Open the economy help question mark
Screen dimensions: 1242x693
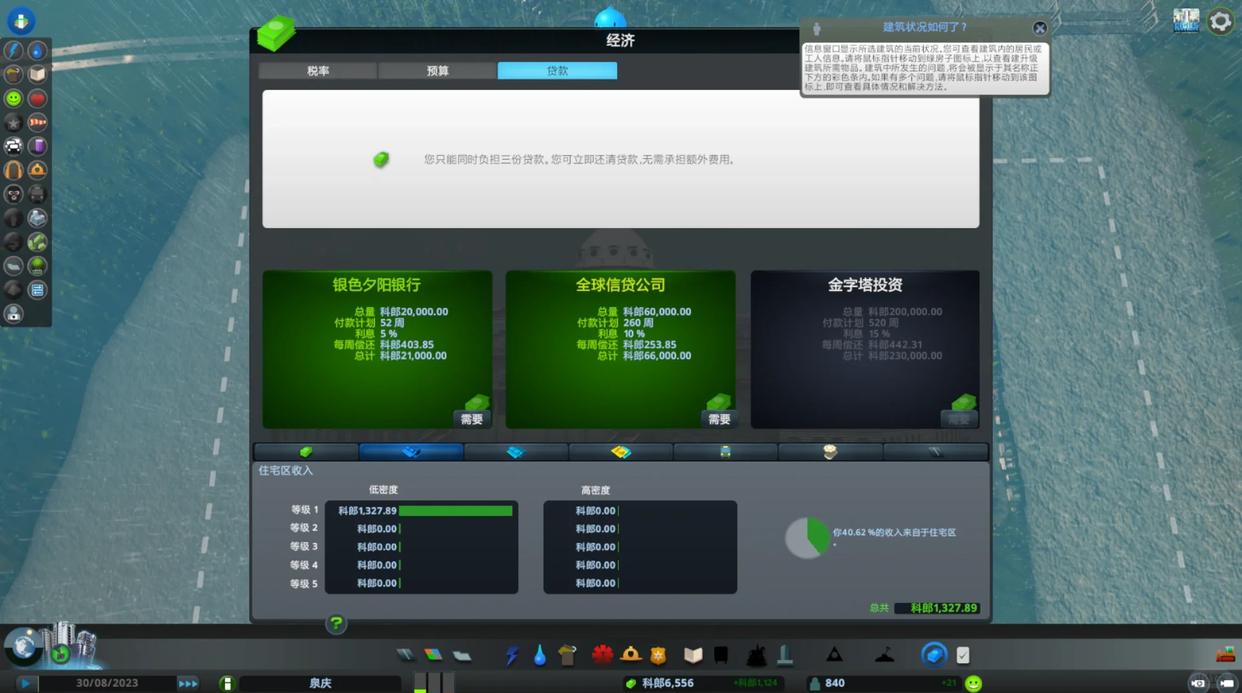click(x=336, y=624)
